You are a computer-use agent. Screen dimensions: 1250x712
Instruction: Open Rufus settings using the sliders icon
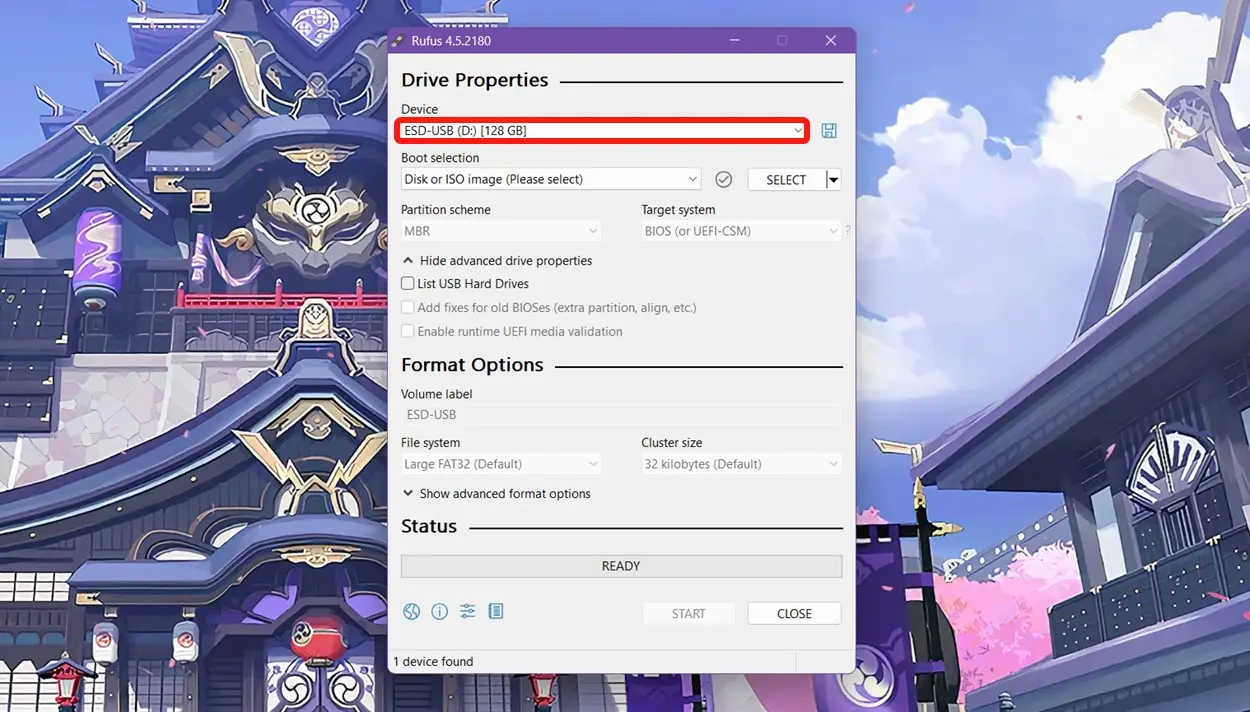coord(467,611)
